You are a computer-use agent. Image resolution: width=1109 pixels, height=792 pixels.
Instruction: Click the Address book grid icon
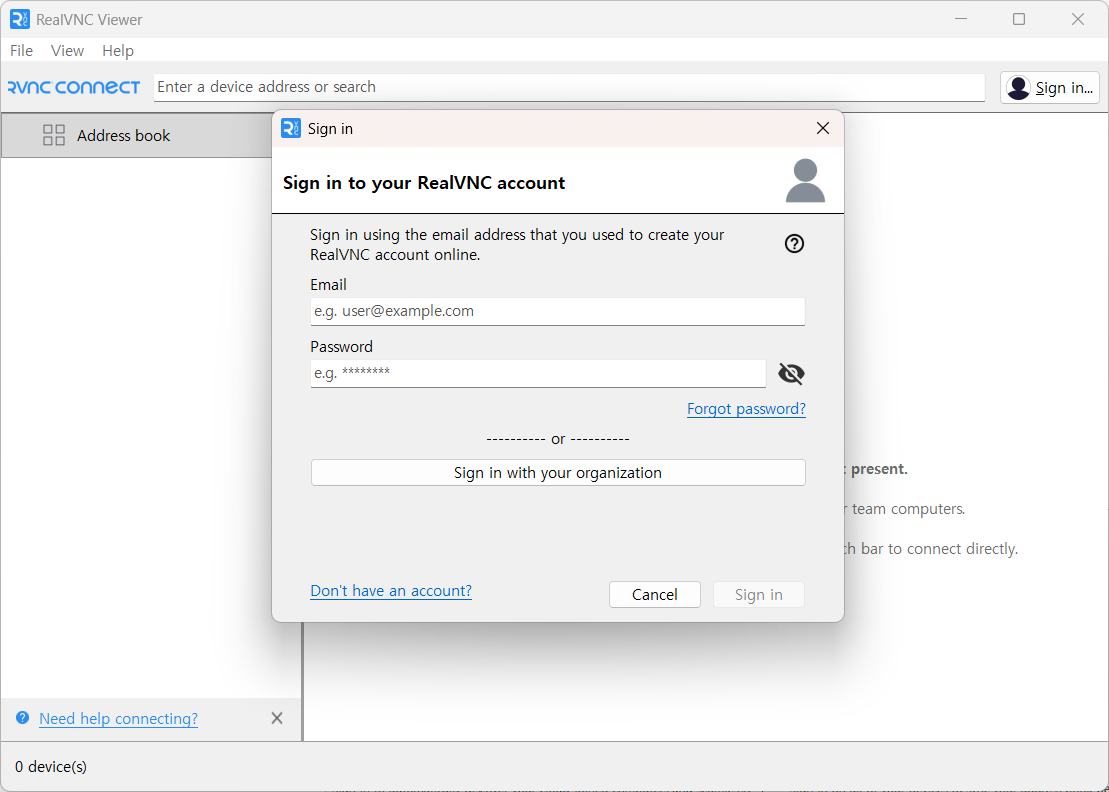click(54, 135)
